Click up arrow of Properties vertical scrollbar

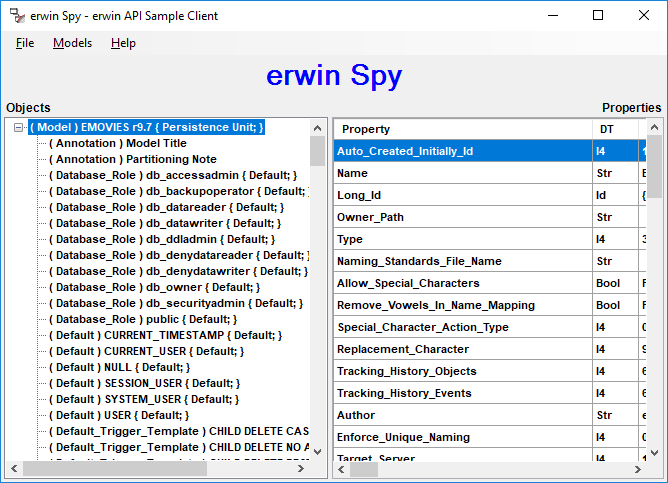654,128
